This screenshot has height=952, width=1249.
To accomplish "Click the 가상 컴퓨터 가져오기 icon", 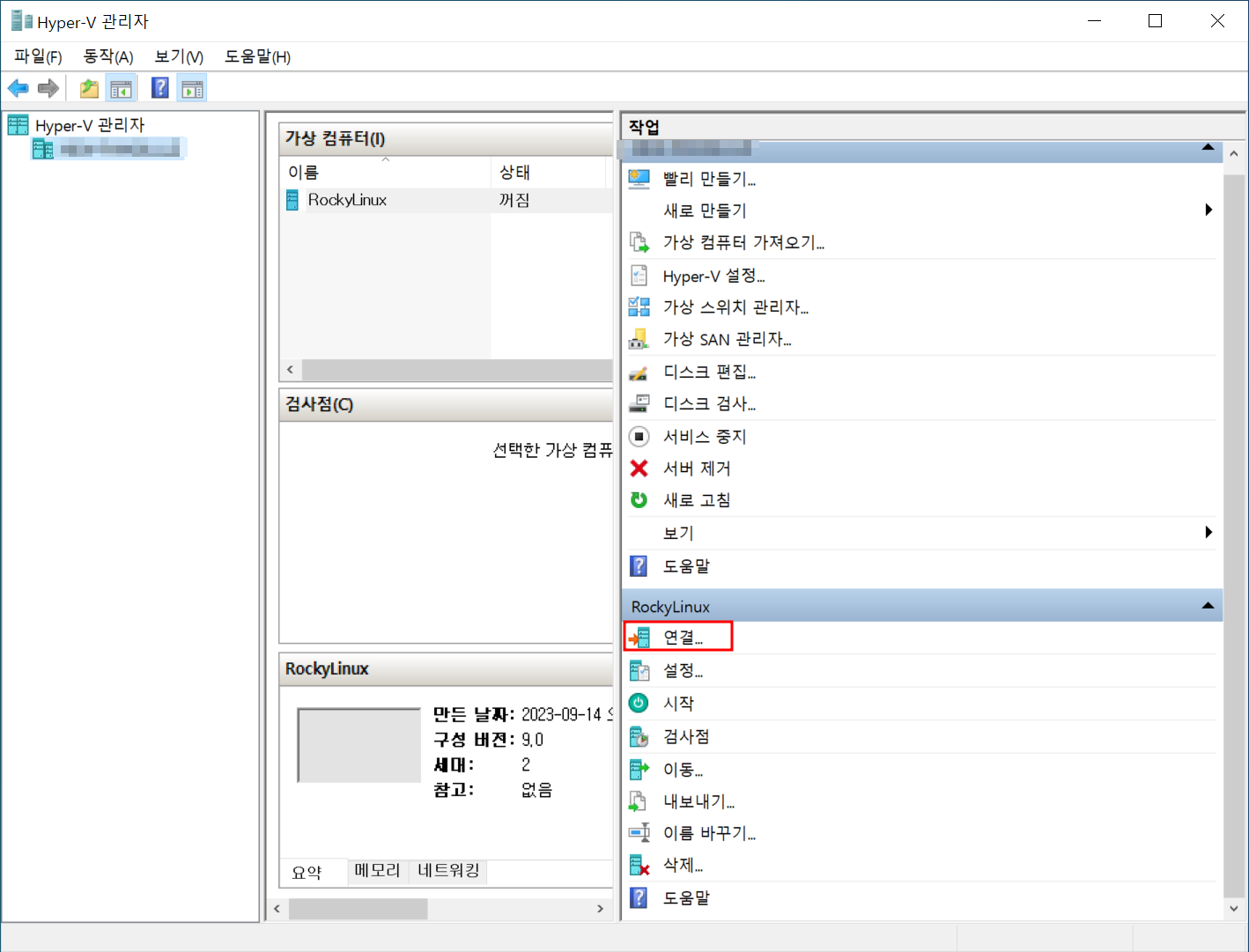I will [x=639, y=242].
